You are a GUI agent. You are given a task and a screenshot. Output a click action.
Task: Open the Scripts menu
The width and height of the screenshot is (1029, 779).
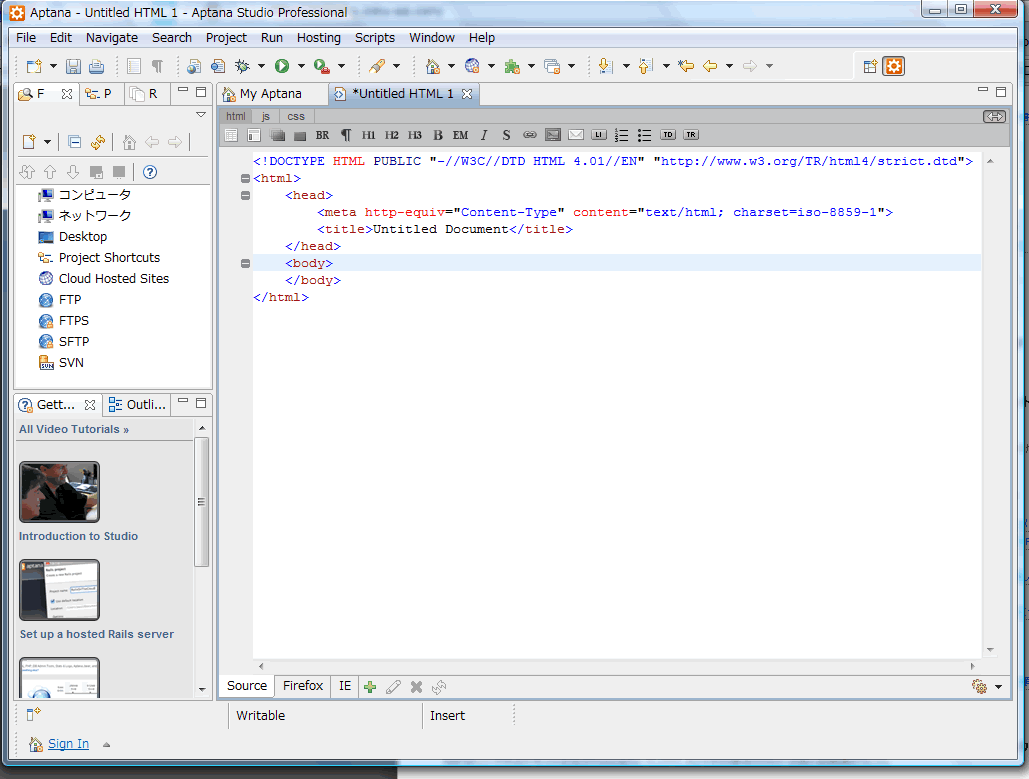(375, 38)
